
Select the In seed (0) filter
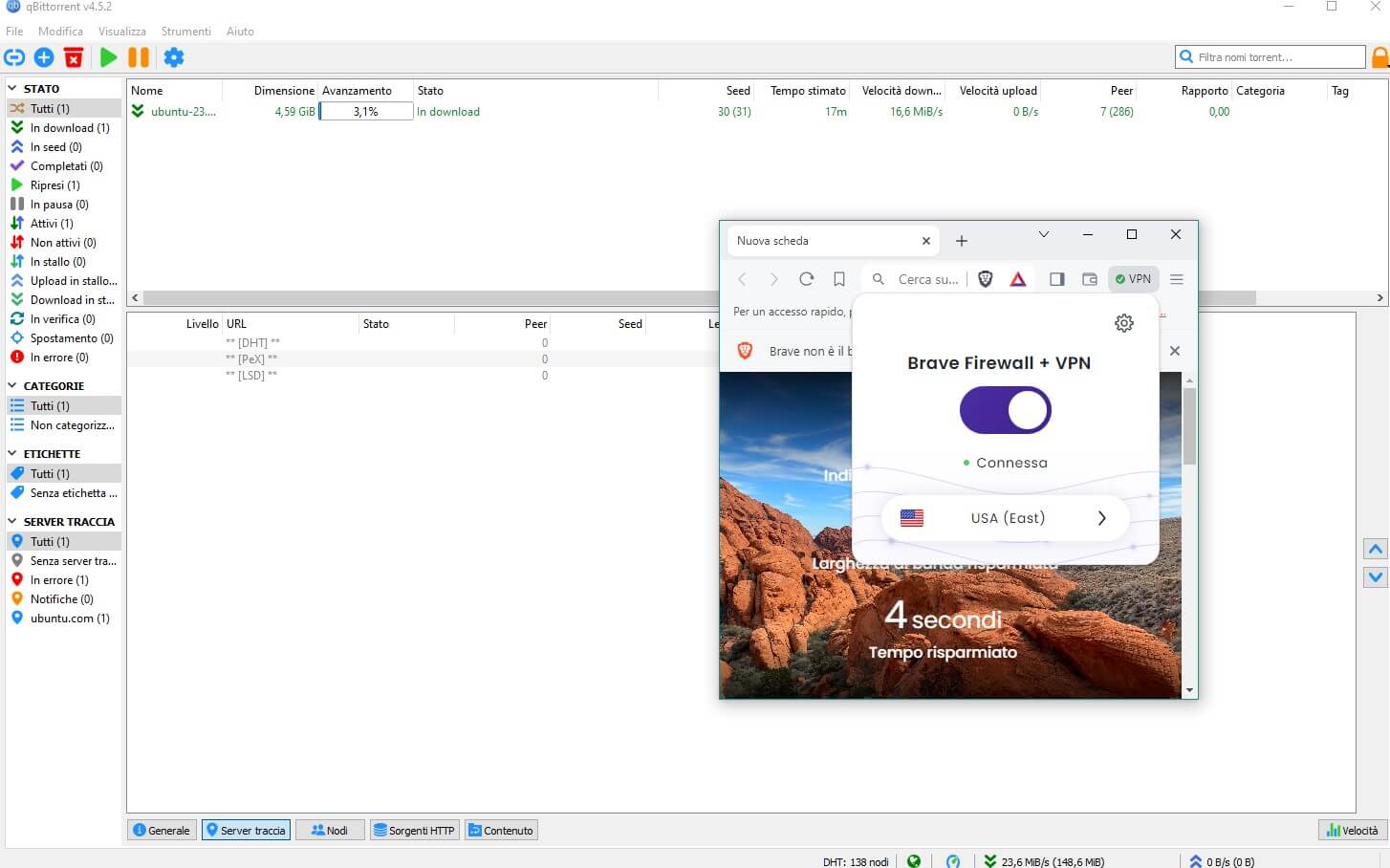click(x=64, y=147)
